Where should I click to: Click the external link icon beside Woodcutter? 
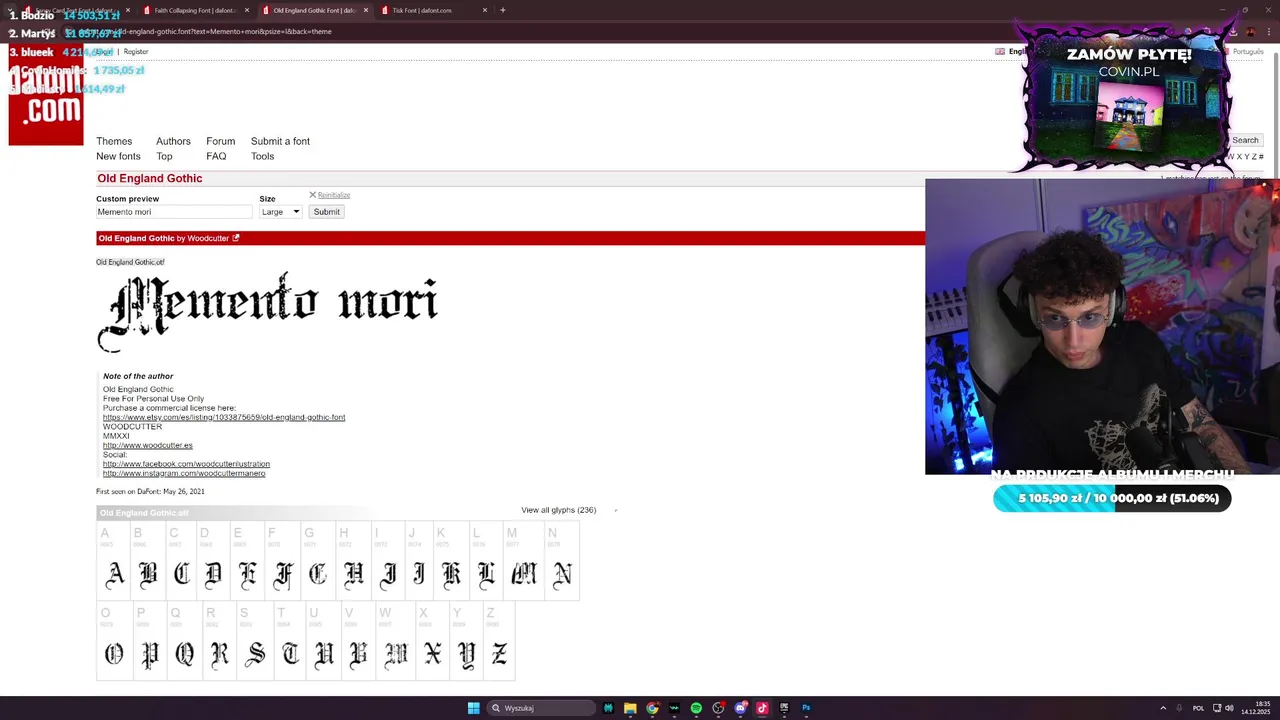point(236,238)
